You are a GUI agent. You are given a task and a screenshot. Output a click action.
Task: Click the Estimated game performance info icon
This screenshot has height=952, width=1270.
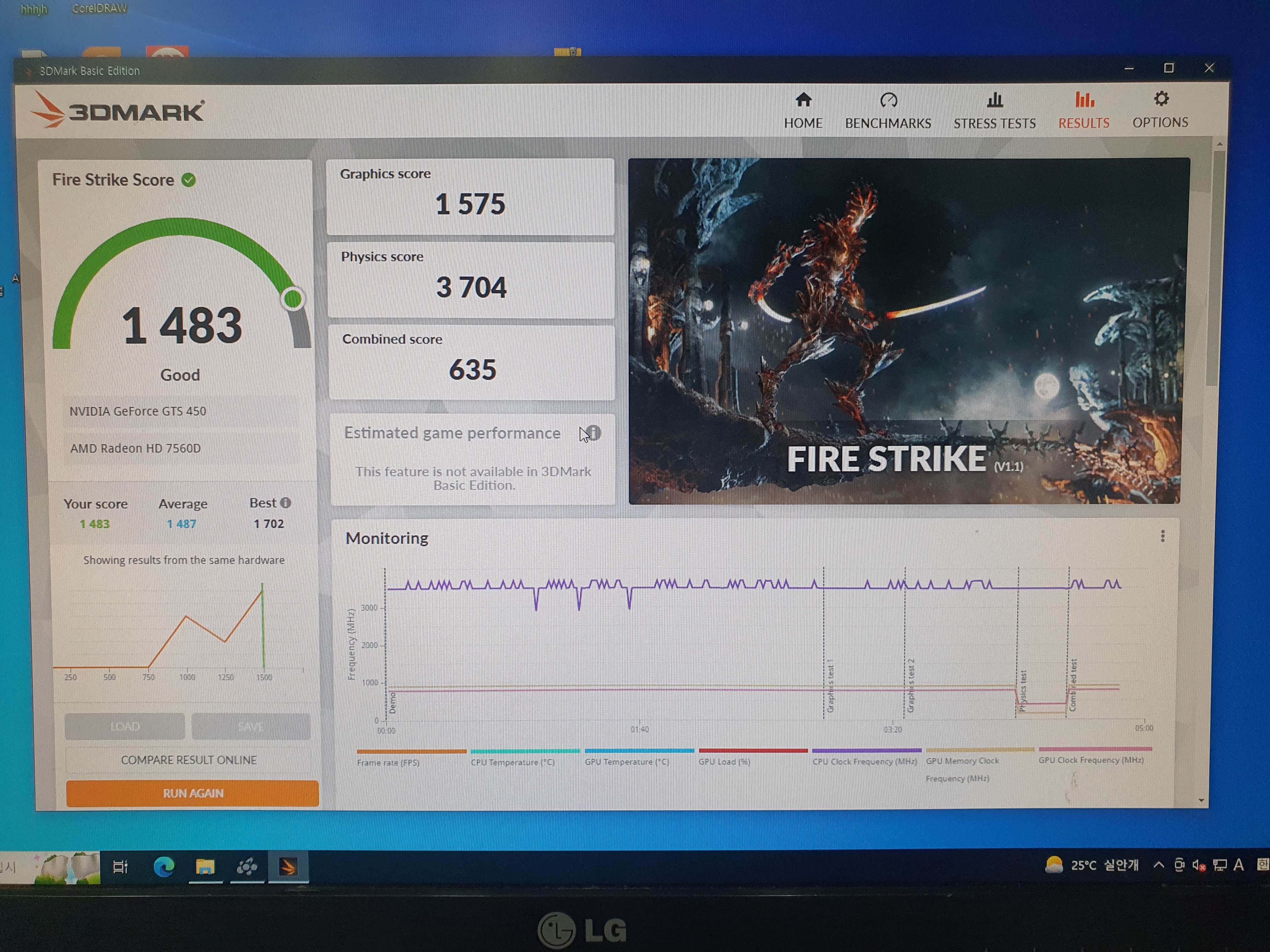pyautogui.click(x=594, y=433)
